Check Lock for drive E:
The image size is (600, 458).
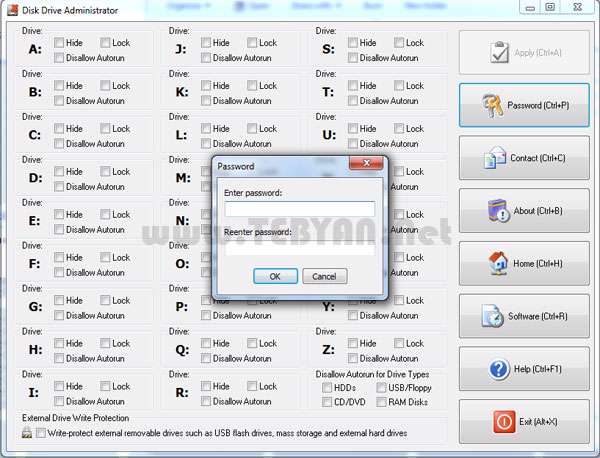[105, 214]
